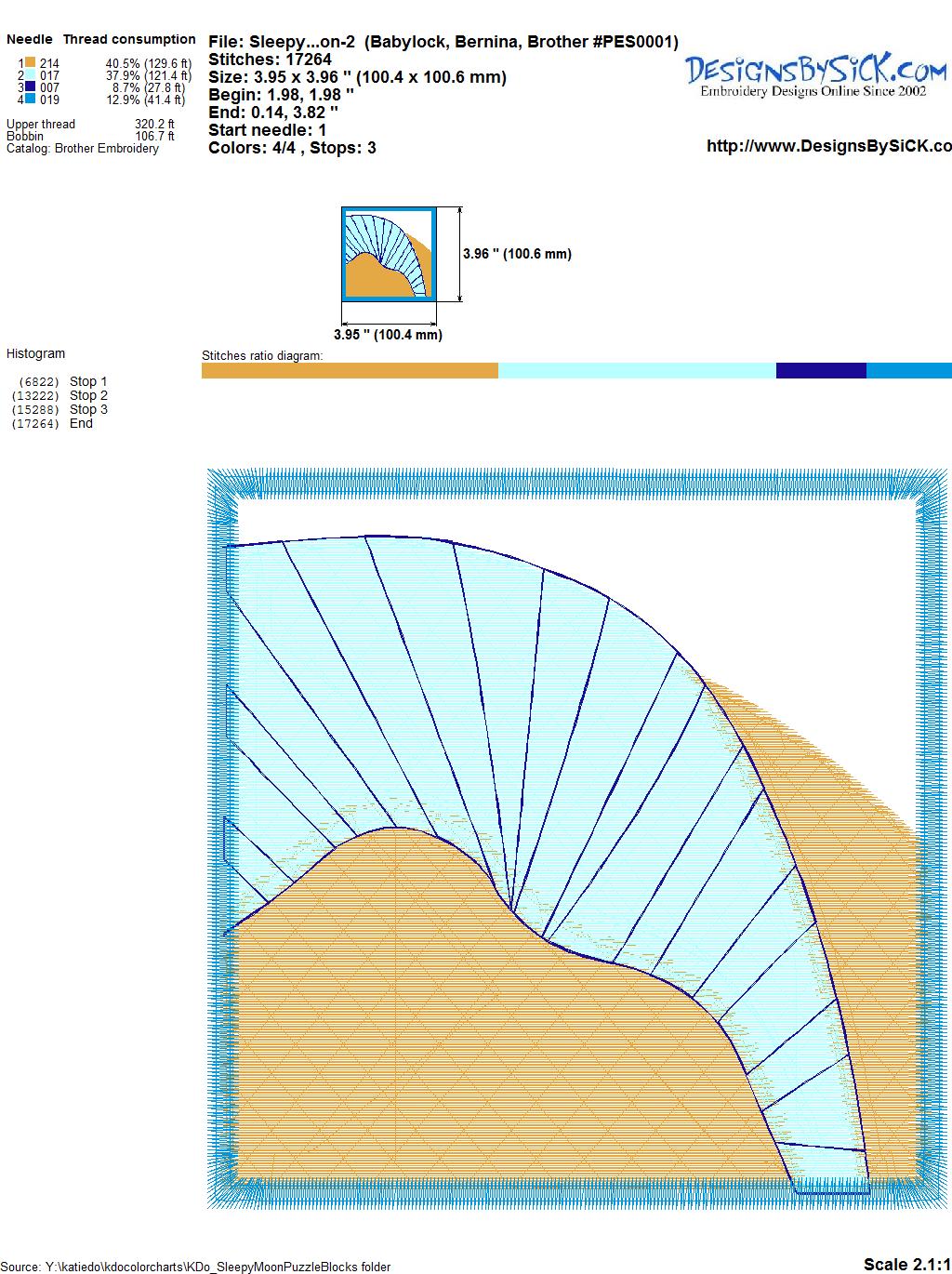The image size is (952, 1274).
Task: Click the small design preview thumbnail
Action: point(389,254)
